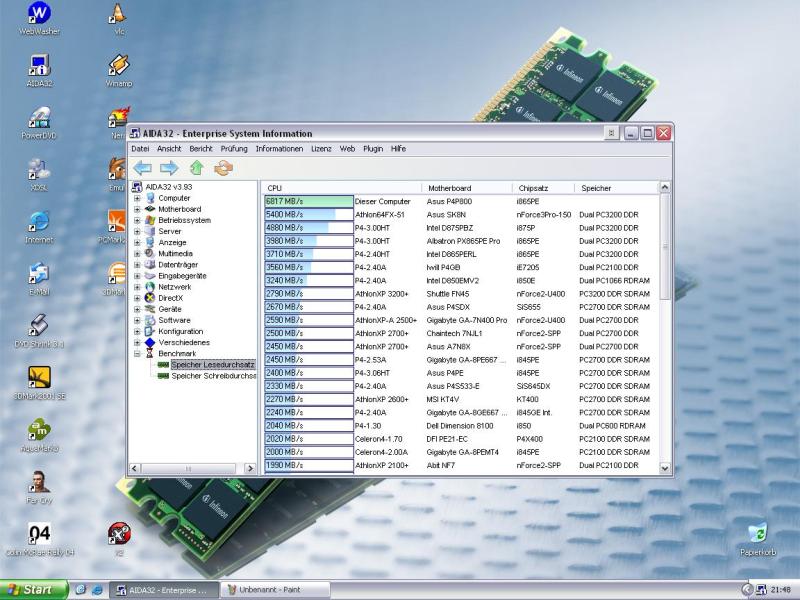Select the E-Mail desktop icon

tap(39, 279)
